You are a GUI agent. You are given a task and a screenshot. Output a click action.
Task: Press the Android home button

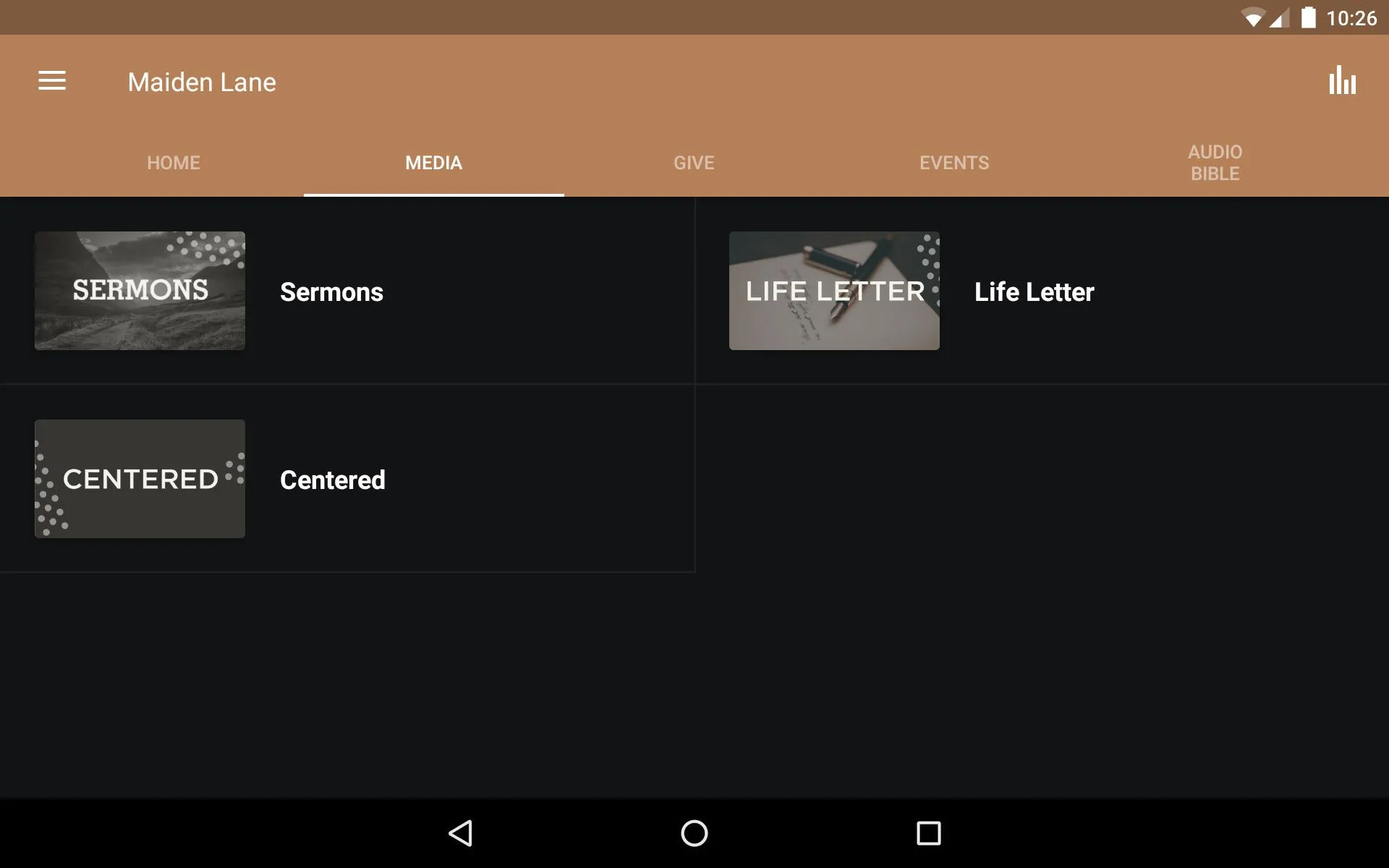point(694,831)
